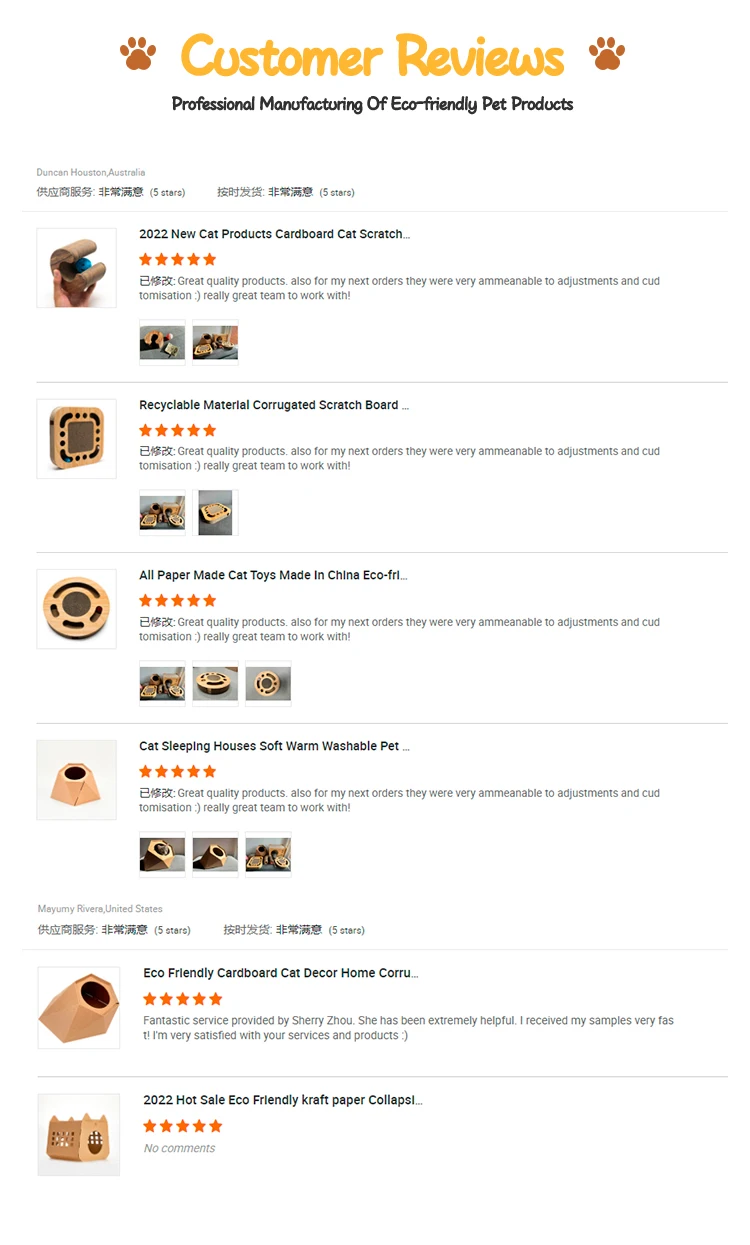Viewport: 750px width, 1245px height.
Task: Open second review photo under Corrugated Scratch Board
Action: click(215, 513)
